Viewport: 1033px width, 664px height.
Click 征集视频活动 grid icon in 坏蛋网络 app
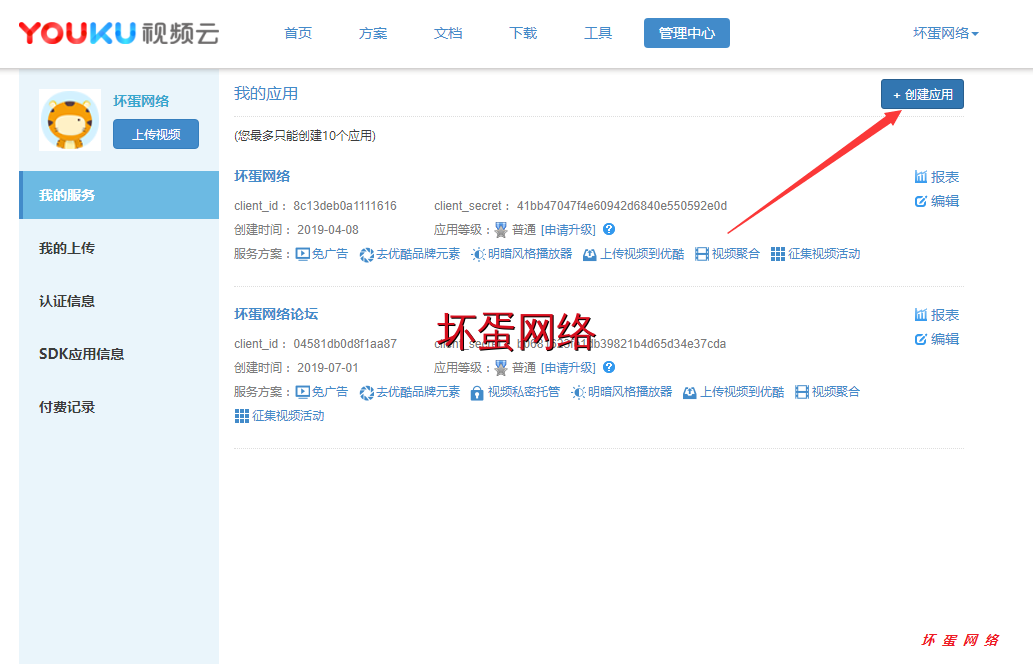tap(778, 254)
